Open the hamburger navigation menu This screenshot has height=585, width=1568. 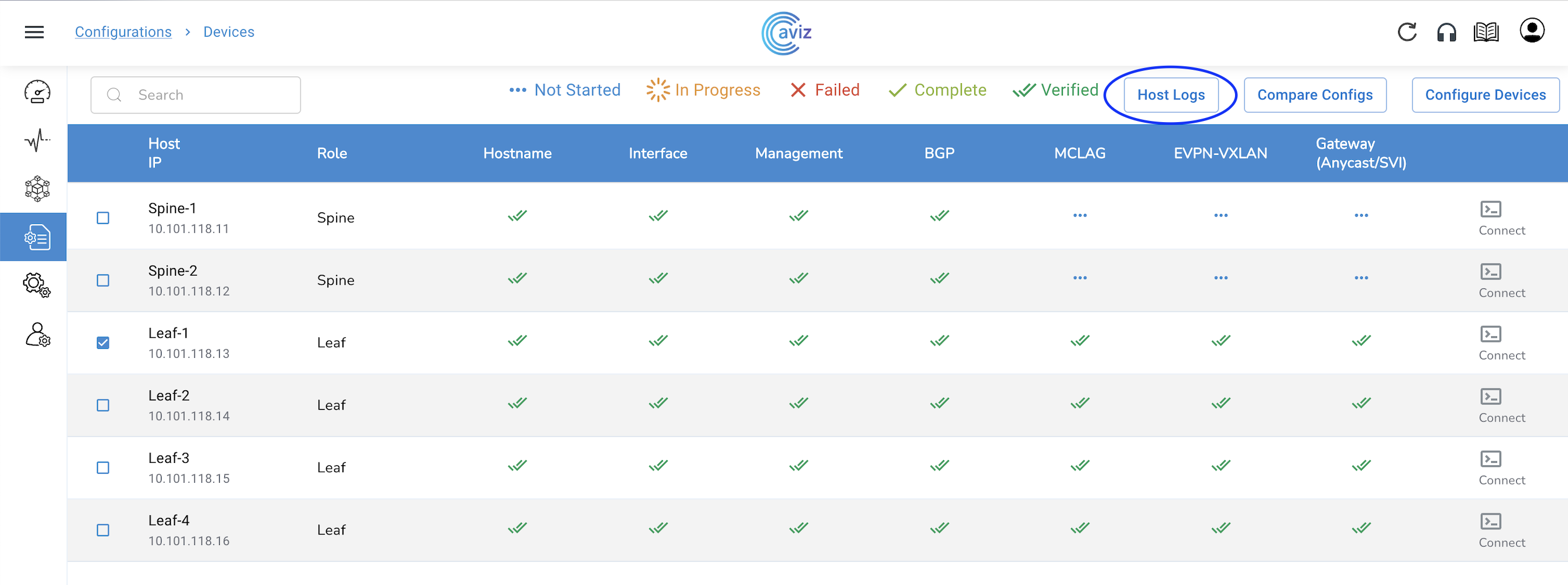click(x=34, y=32)
